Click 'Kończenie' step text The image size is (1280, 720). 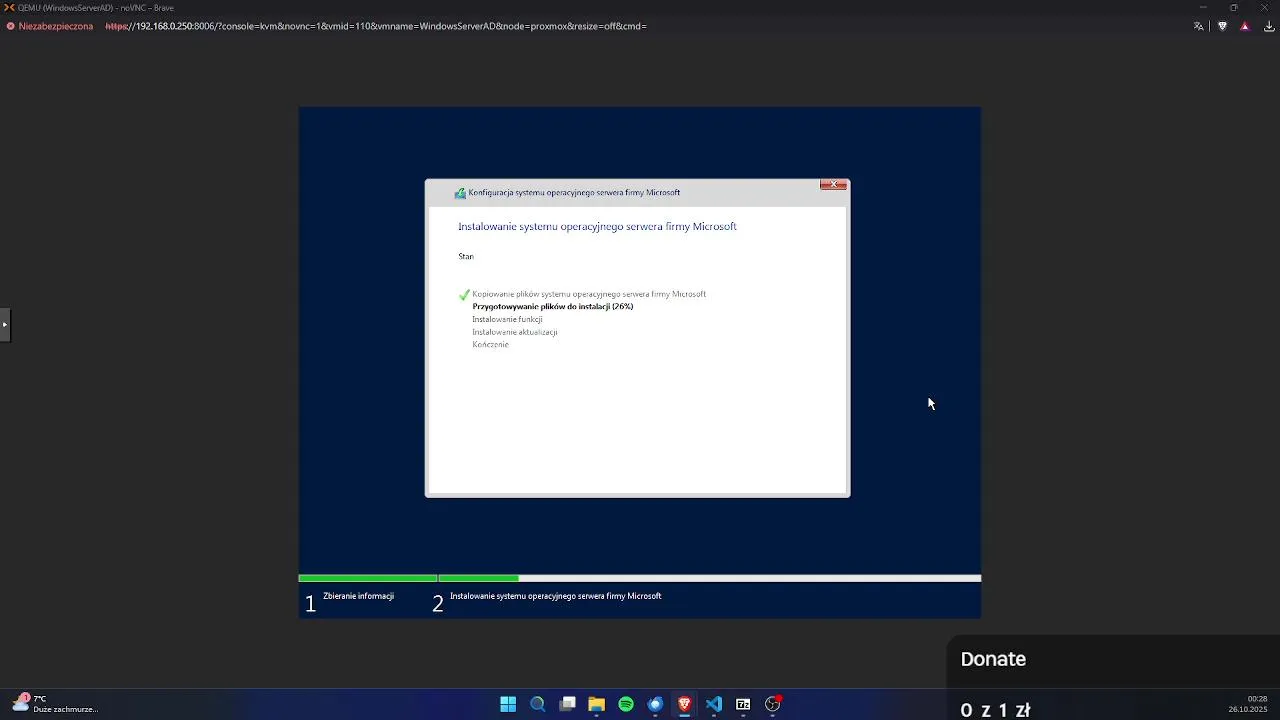(x=490, y=344)
